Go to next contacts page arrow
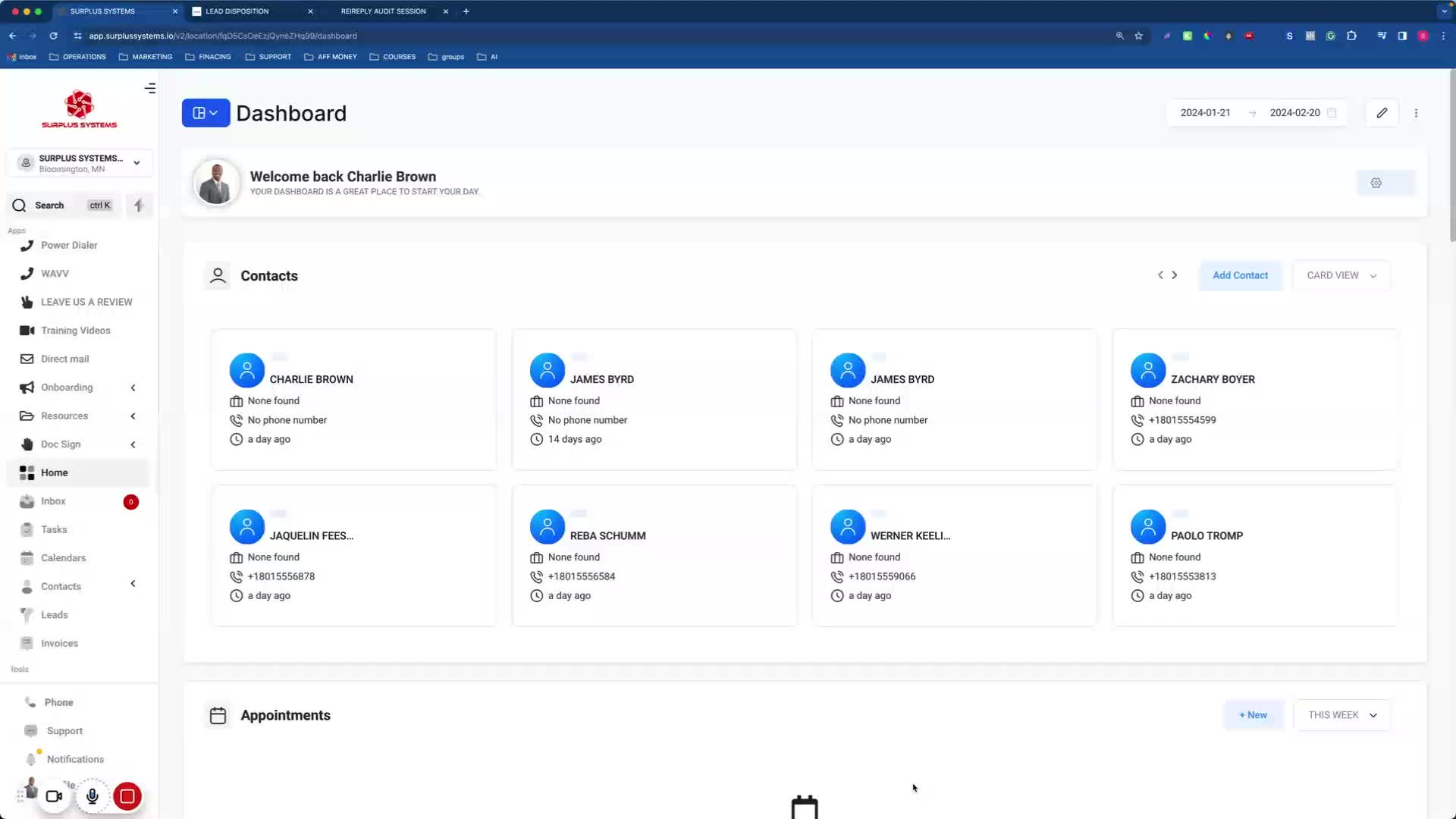1456x819 pixels. tap(1175, 275)
